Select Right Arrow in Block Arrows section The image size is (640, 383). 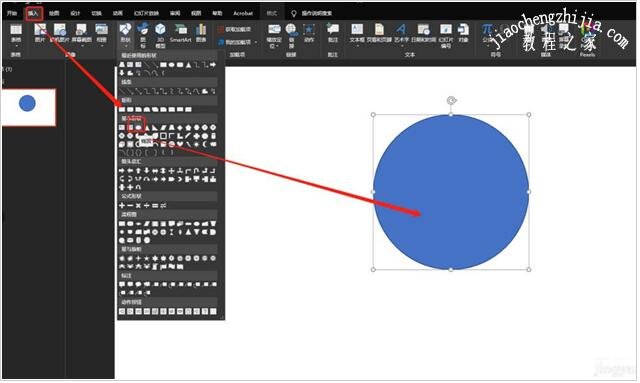pos(122,171)
